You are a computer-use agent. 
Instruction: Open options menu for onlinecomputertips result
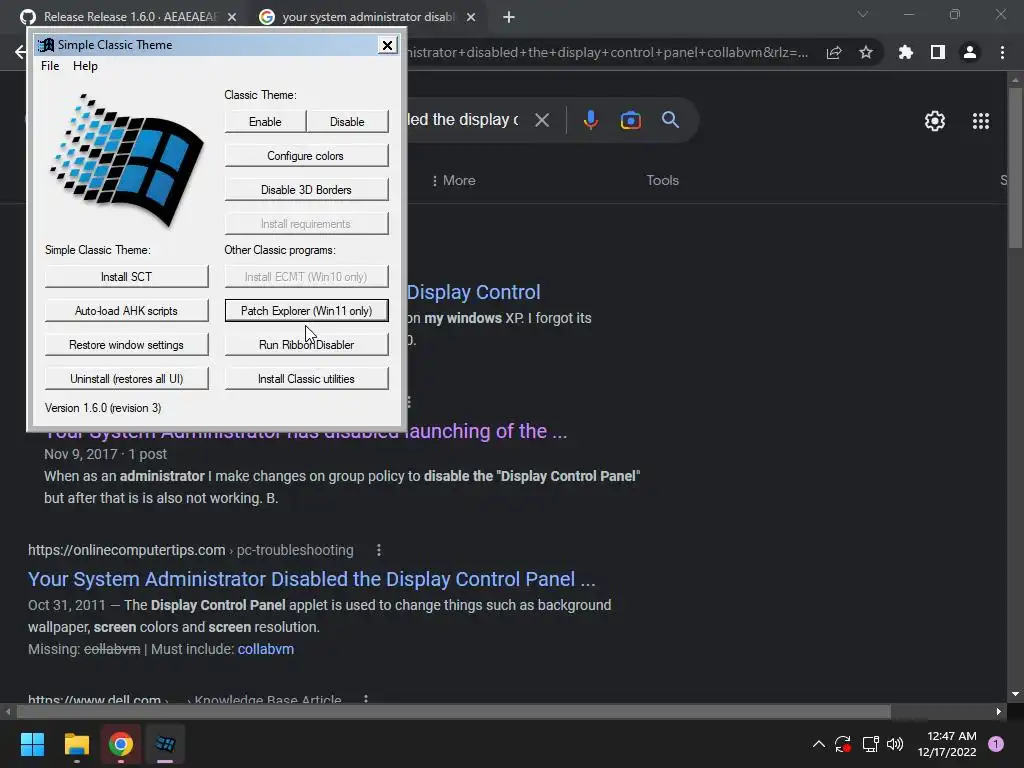[x=379, y=550]
